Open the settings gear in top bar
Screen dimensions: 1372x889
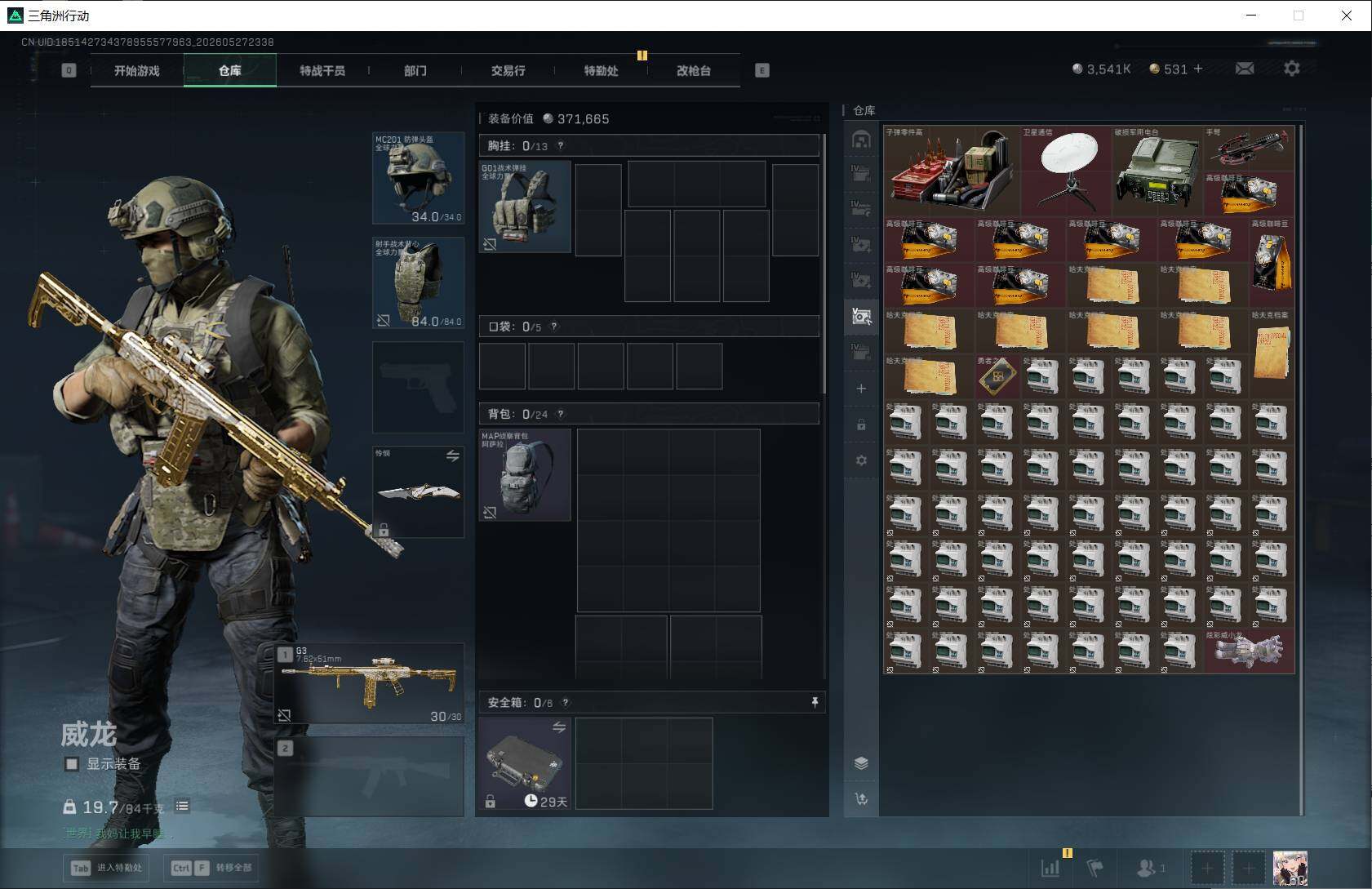[1291, 69]
